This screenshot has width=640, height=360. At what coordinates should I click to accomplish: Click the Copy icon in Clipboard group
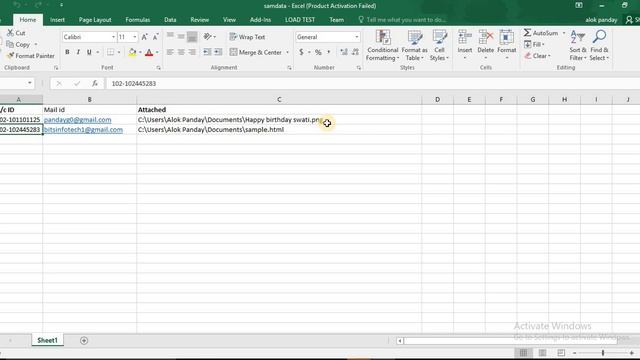[11, 44]
